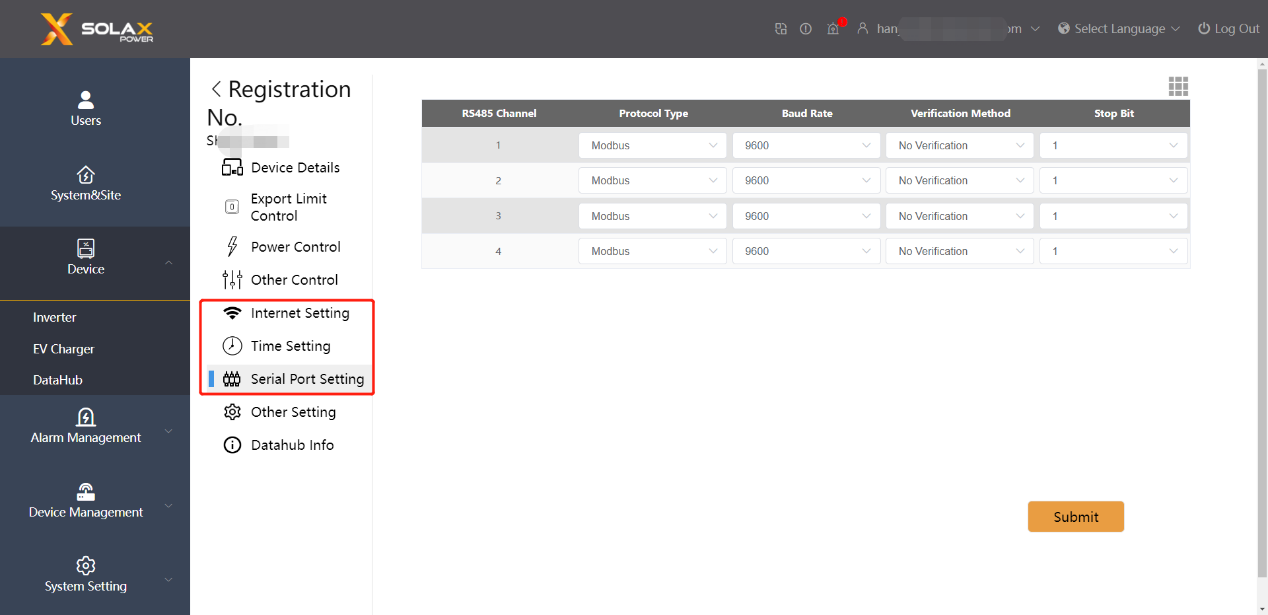Viewport: 1268px width, 615px height.
Task: Expand the Select Language dropdown
Action: click(x=1119, y=29)
